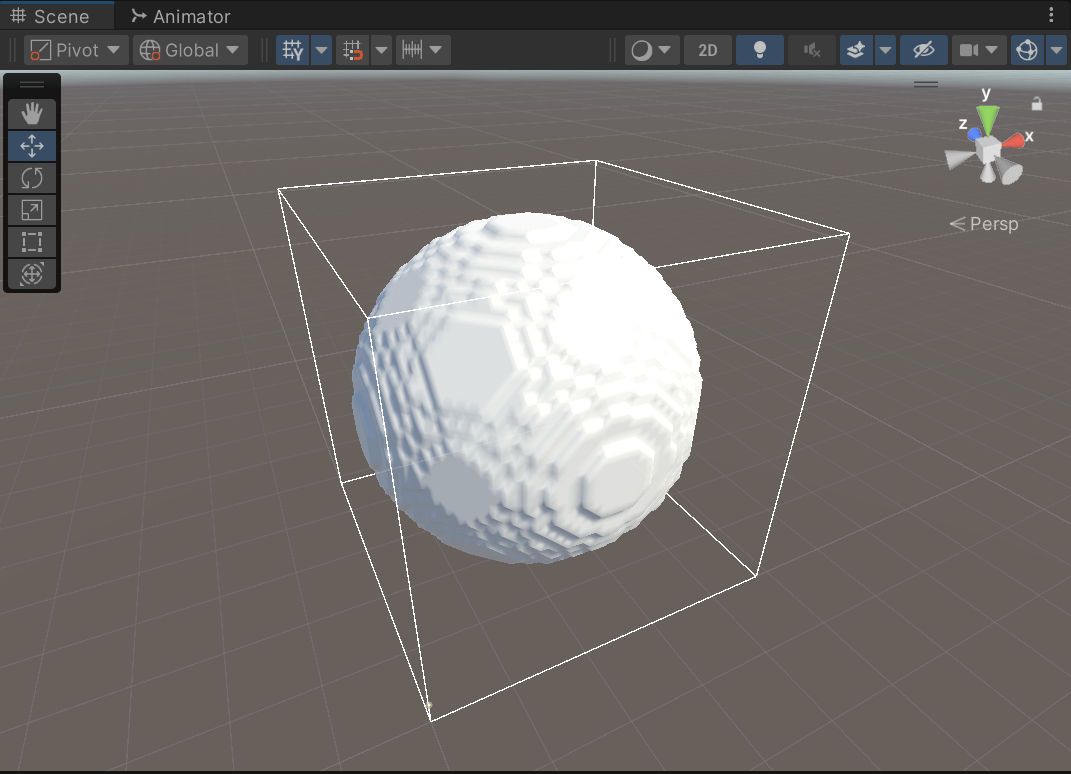Open the Pivot mode dropdown
This screenshot has height=774, width=1071.
[x=75, y=49]
